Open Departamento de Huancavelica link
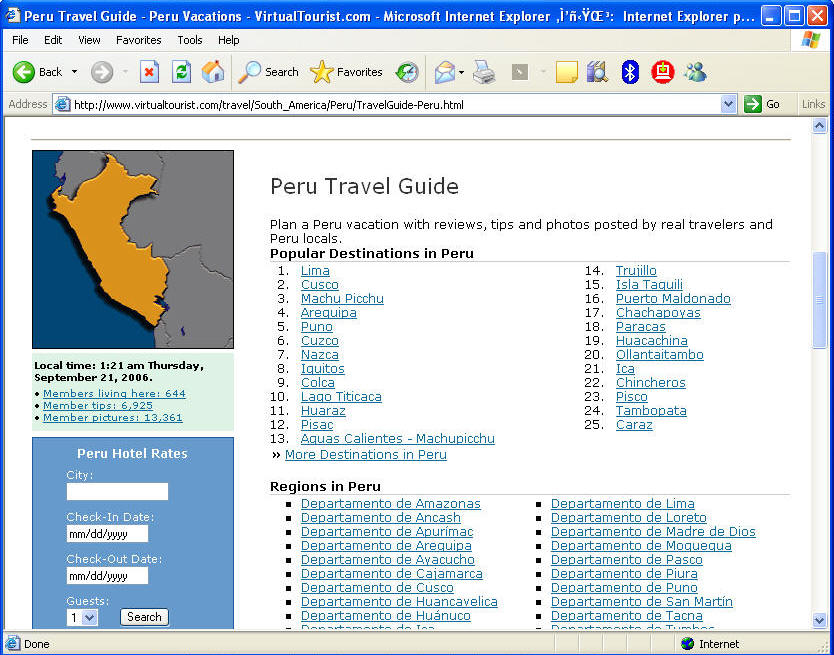Viewport: 834px width, 655px height. (399, 601)
